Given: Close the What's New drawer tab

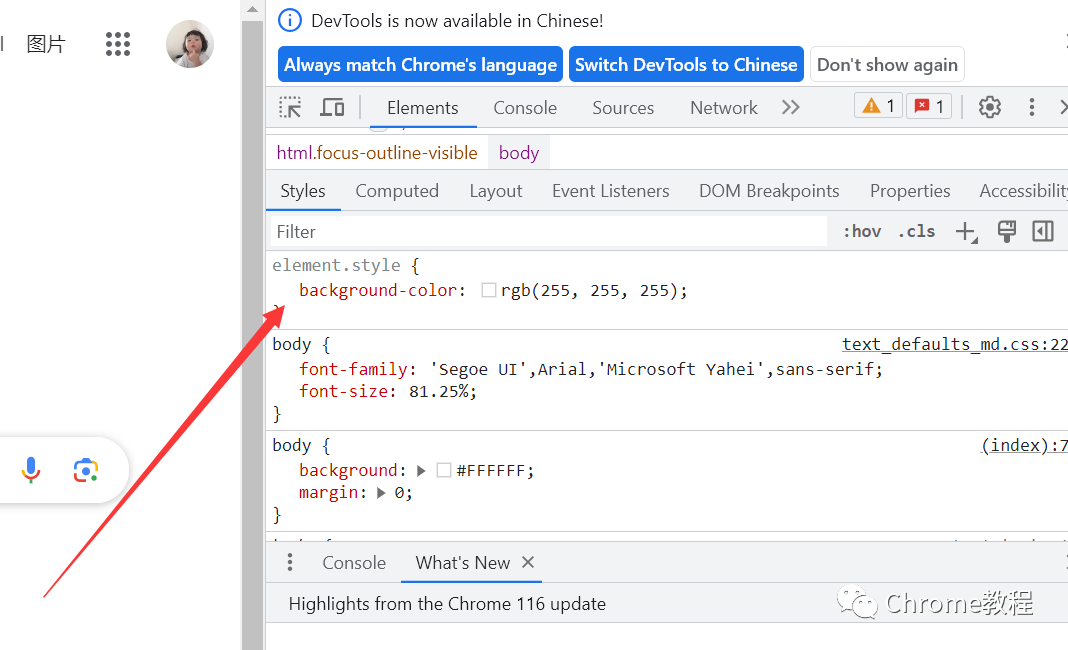Looking at the screenshot, I should 528,562.
